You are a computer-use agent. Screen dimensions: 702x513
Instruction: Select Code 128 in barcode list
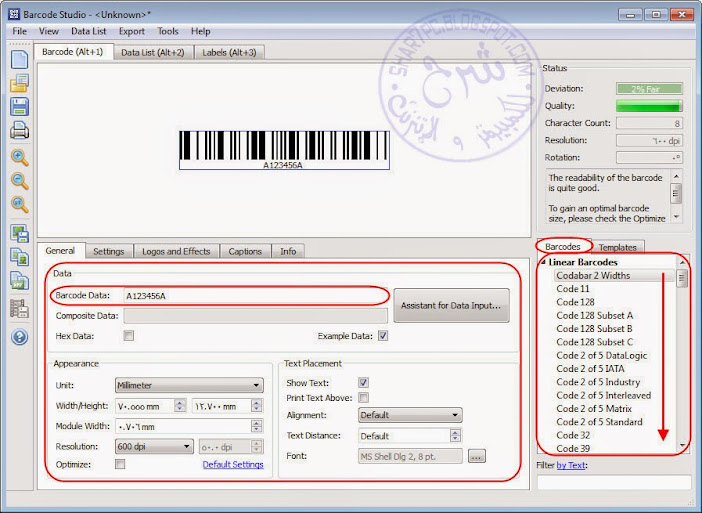click(575, 302)
